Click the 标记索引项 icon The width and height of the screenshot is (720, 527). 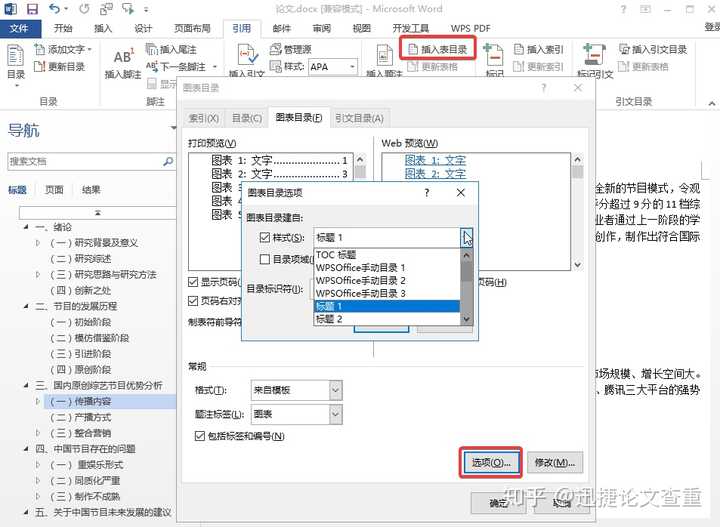495,60
